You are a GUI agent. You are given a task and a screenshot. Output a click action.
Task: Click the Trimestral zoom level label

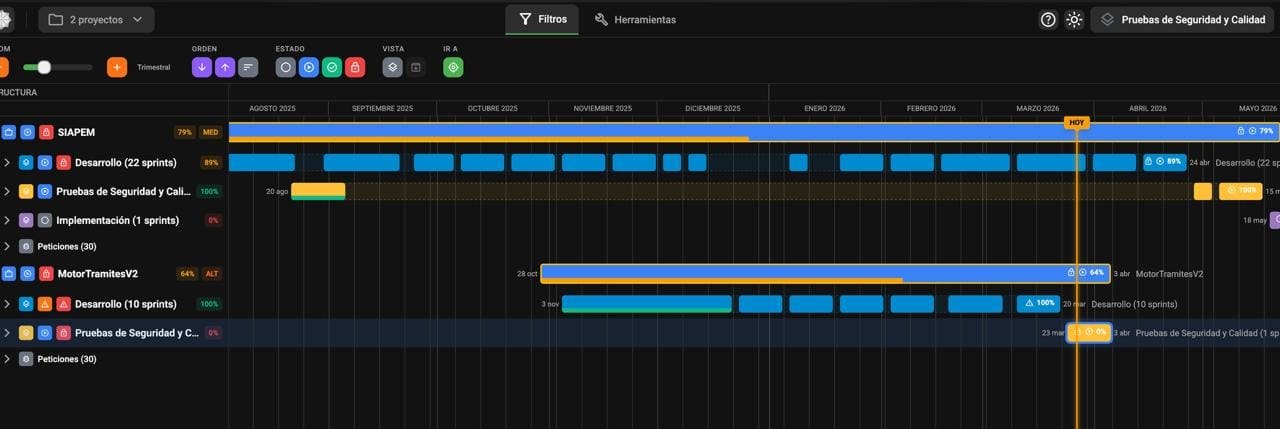coord(153,67)
